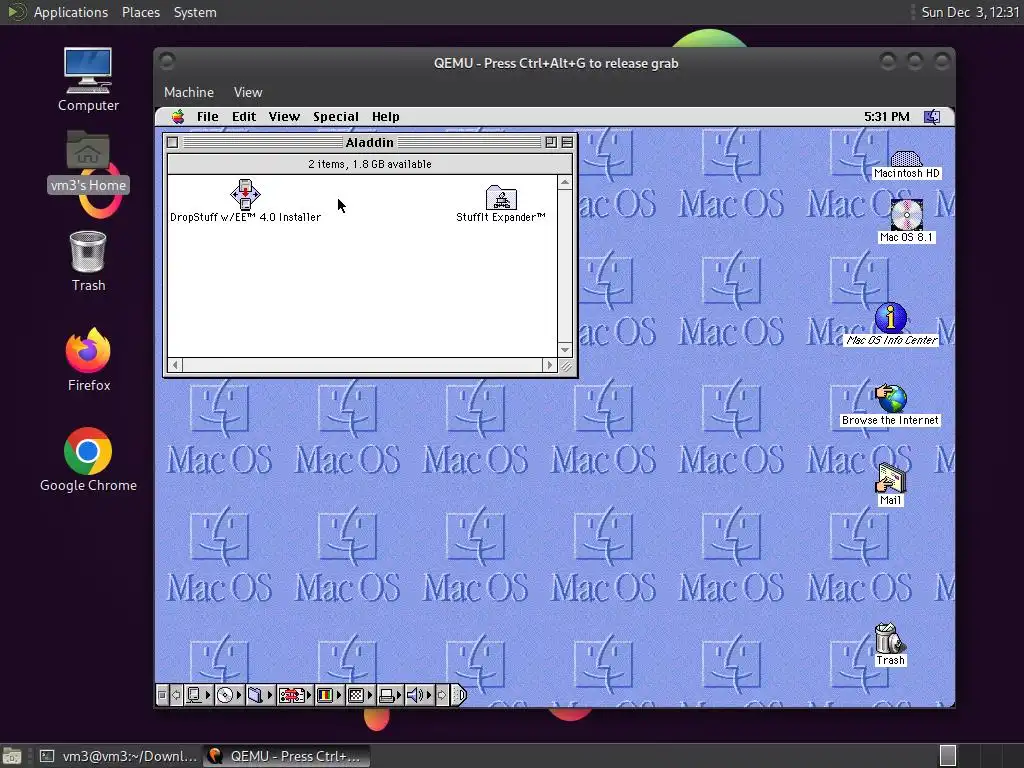The width and height of the screenshot is (1024, 768).
Task: Select the StuffIt Expander folder icon
Action: [x=501, y=197]
